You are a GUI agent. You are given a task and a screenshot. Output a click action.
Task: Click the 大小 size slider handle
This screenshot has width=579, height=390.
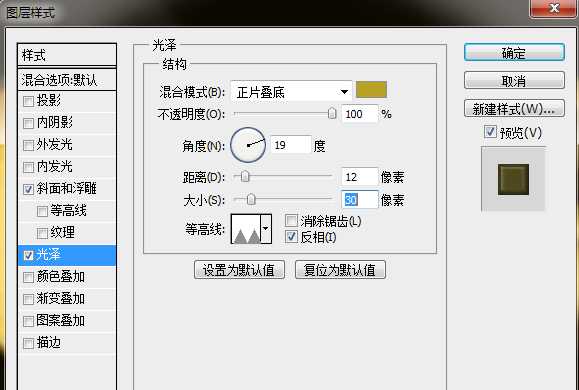coord(251,200)
